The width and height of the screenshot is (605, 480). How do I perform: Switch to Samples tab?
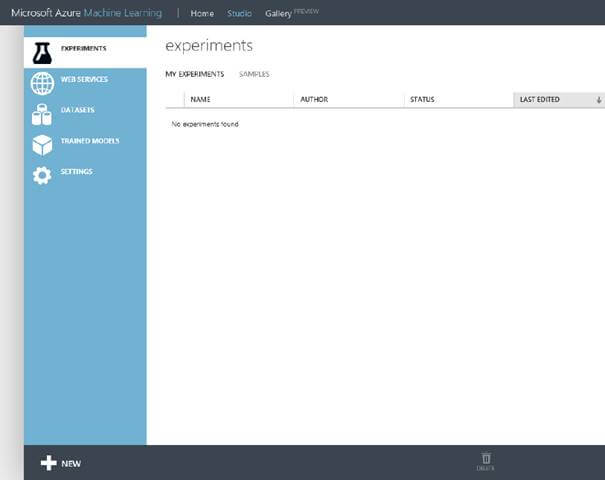[254, 74]
